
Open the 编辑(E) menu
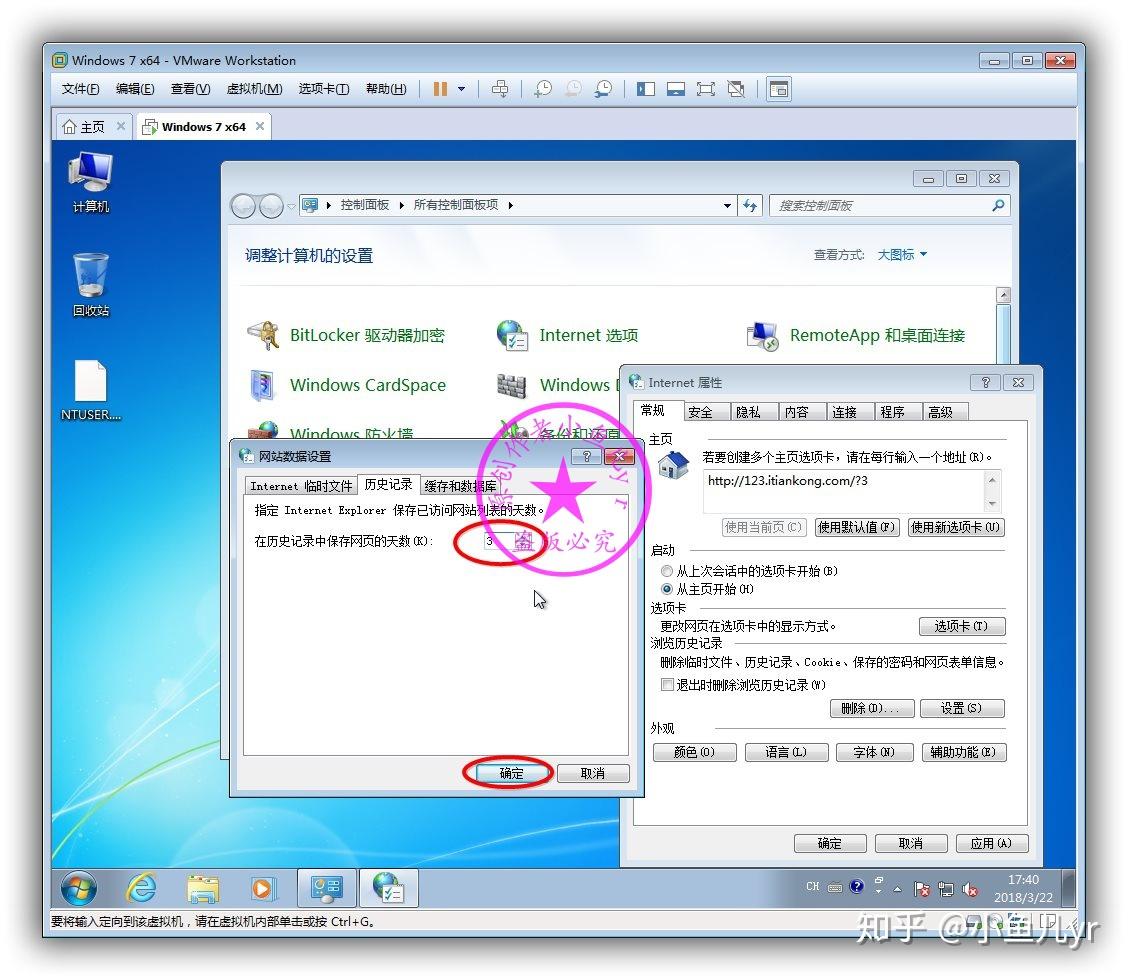point(135,89)
